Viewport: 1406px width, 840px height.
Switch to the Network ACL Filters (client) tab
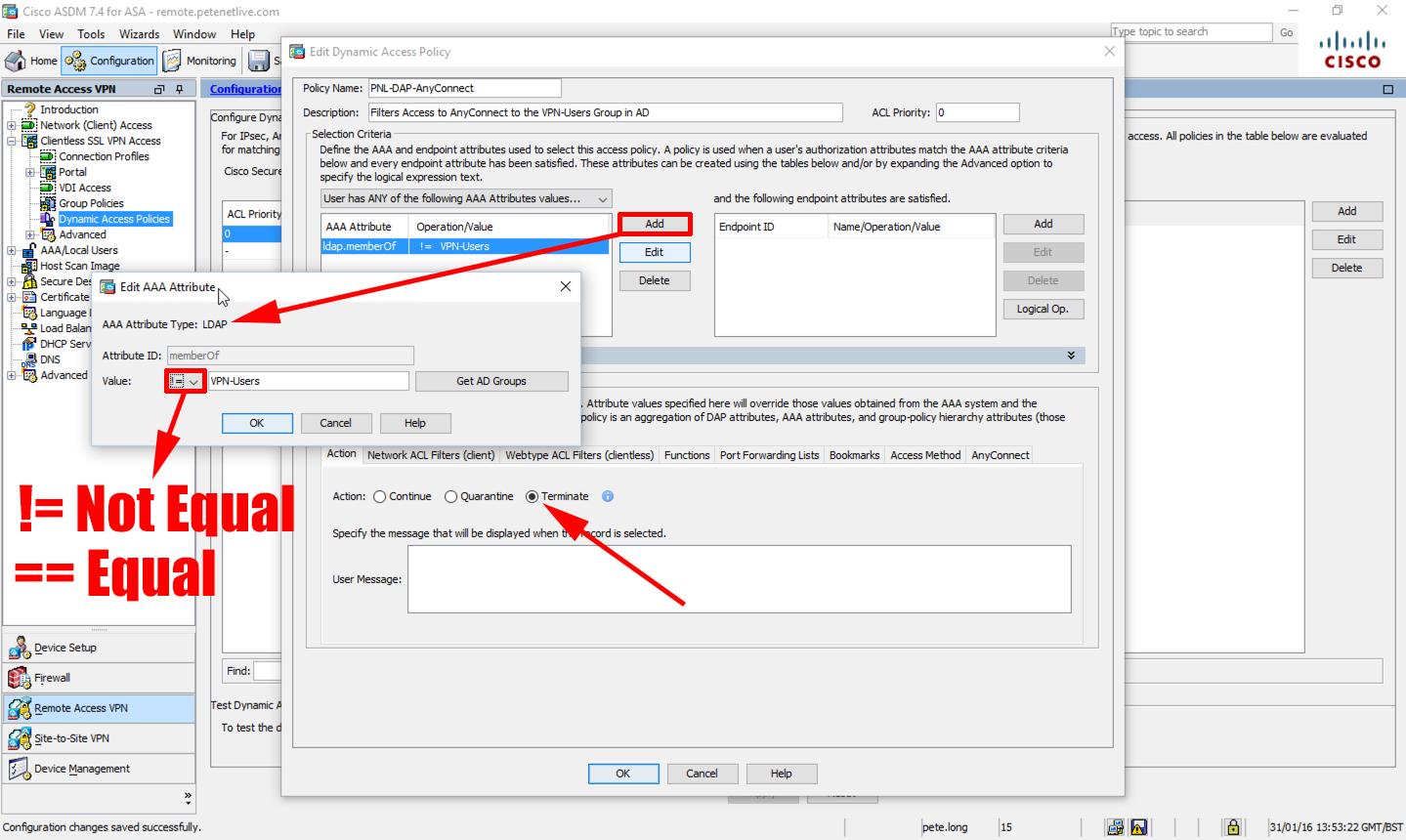(431, 455)
